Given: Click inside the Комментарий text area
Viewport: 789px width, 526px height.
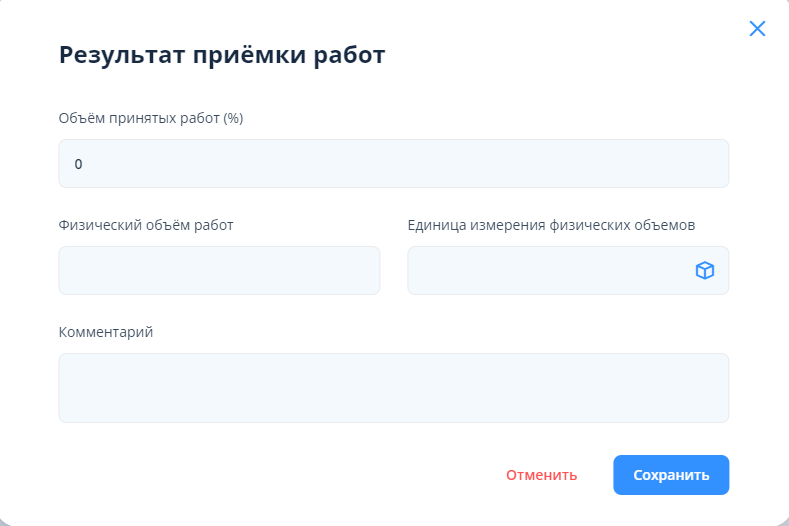Looking at the screenshot, I should (x=393, y=387).
